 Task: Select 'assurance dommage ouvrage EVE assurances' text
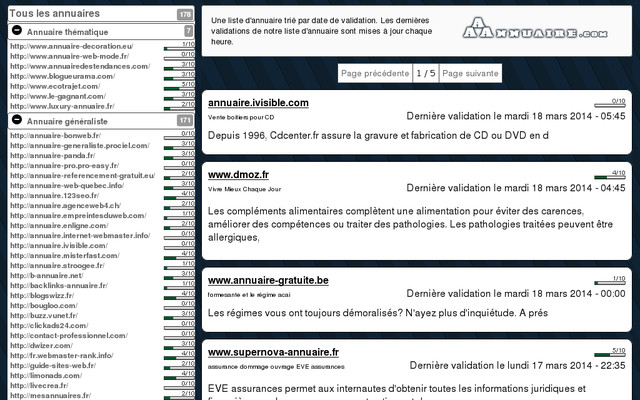[x=276, y=367]
